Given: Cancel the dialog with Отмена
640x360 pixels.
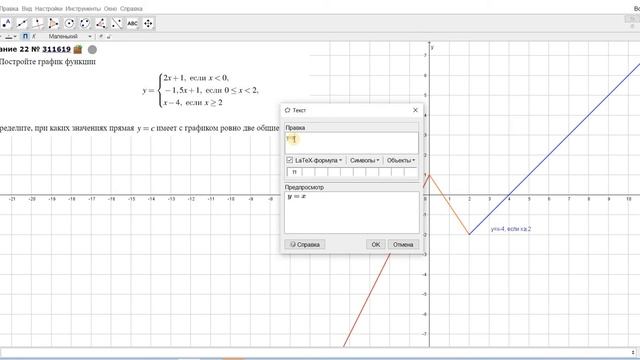Looking at the screenshot, I should point(403,244).
